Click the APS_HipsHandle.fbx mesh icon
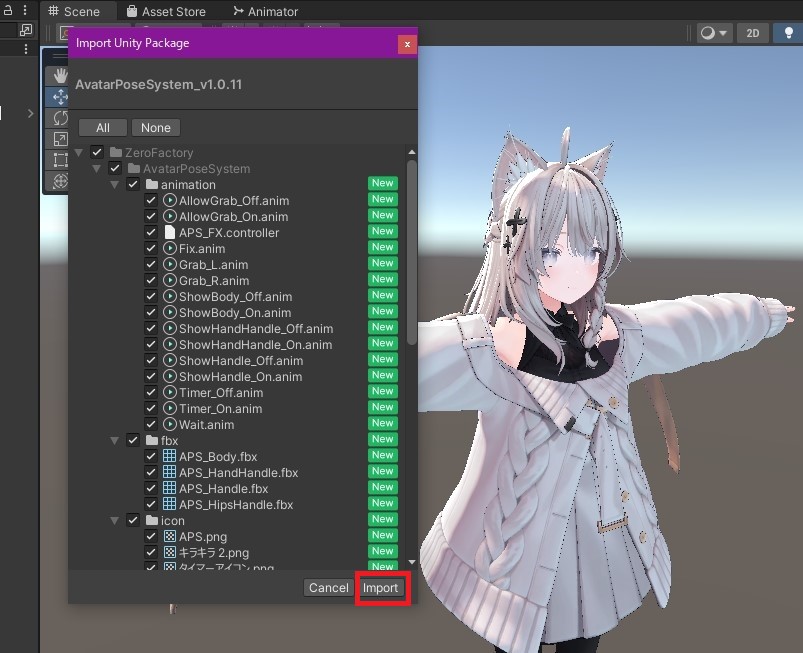Viewport: 803px width, 653px height. tap(170, 504)
